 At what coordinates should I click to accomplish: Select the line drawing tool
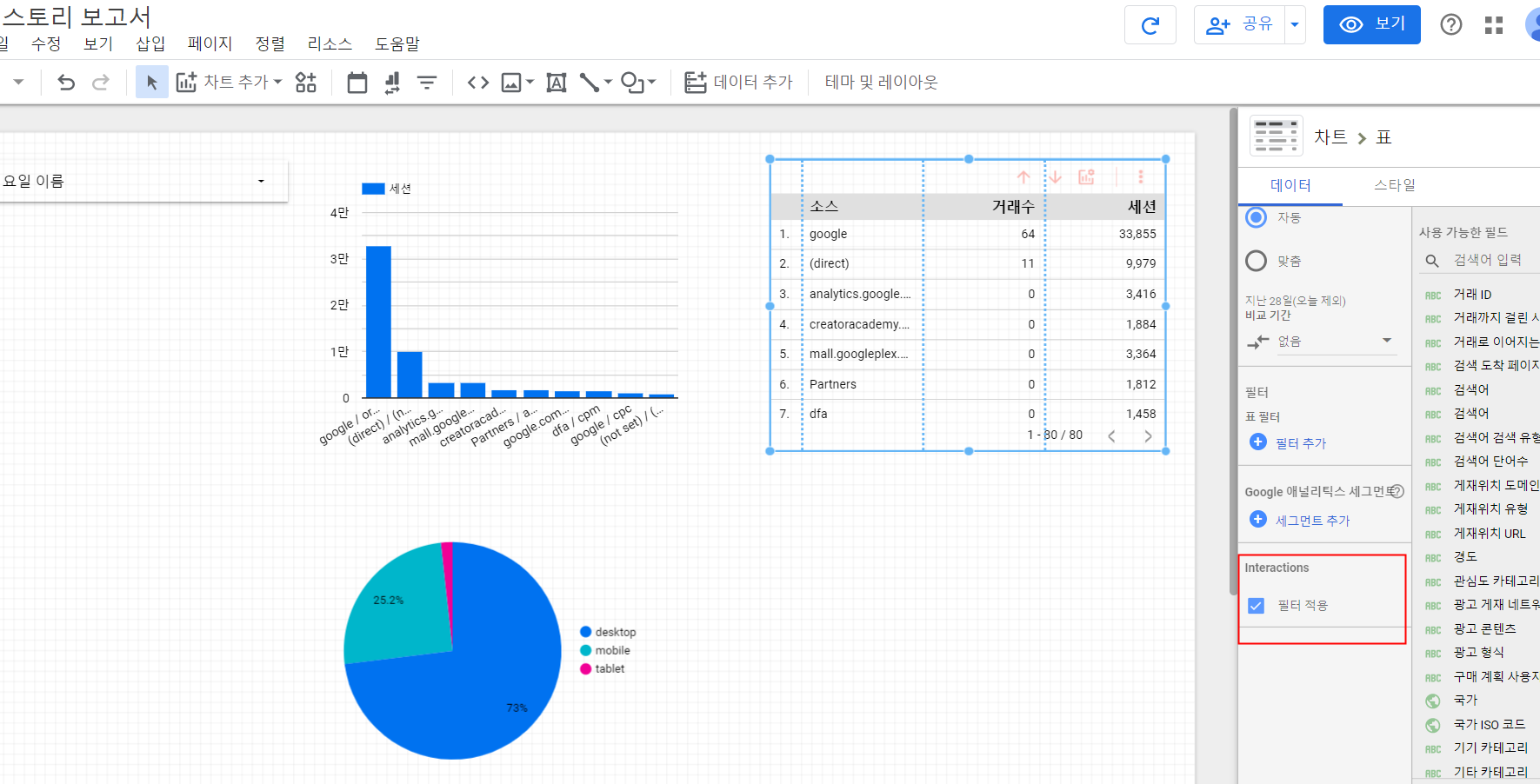click(x=590, y=83)
